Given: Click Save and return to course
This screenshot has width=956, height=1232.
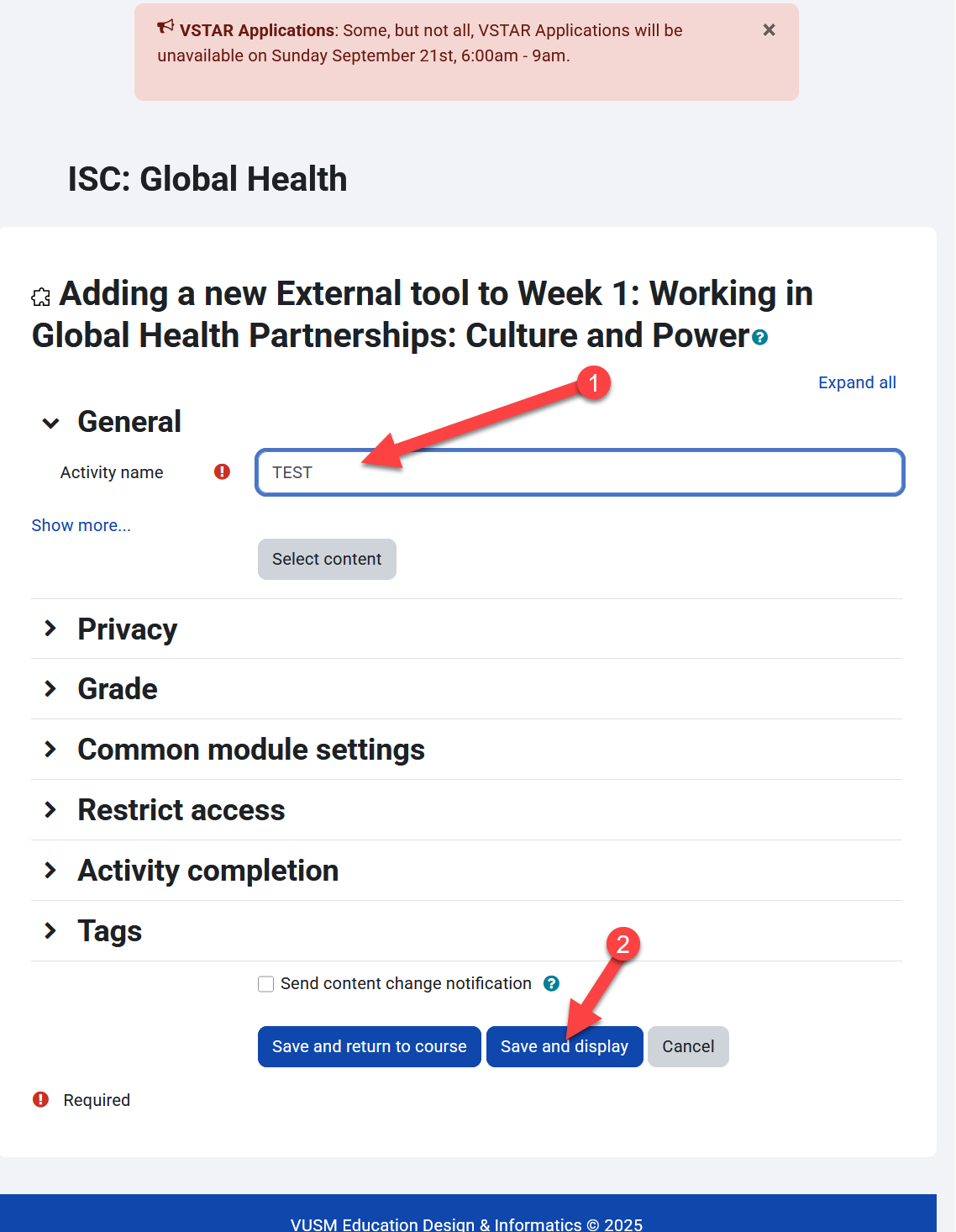Looking at the screenshot, I should pos(369,1047).
